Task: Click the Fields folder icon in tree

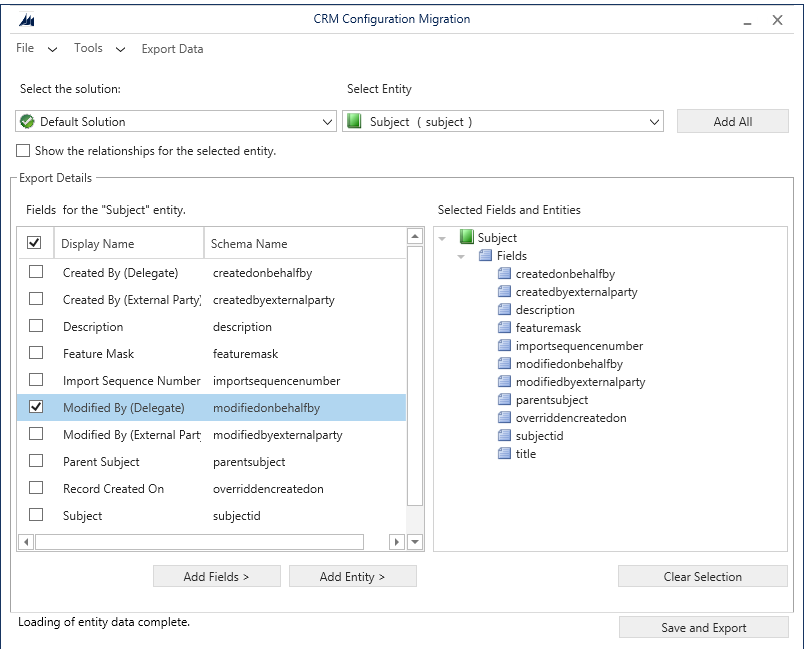Action: [x=485, y=255]
